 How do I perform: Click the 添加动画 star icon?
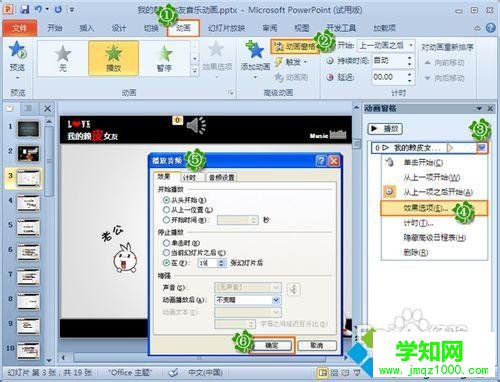coord(255,50)
